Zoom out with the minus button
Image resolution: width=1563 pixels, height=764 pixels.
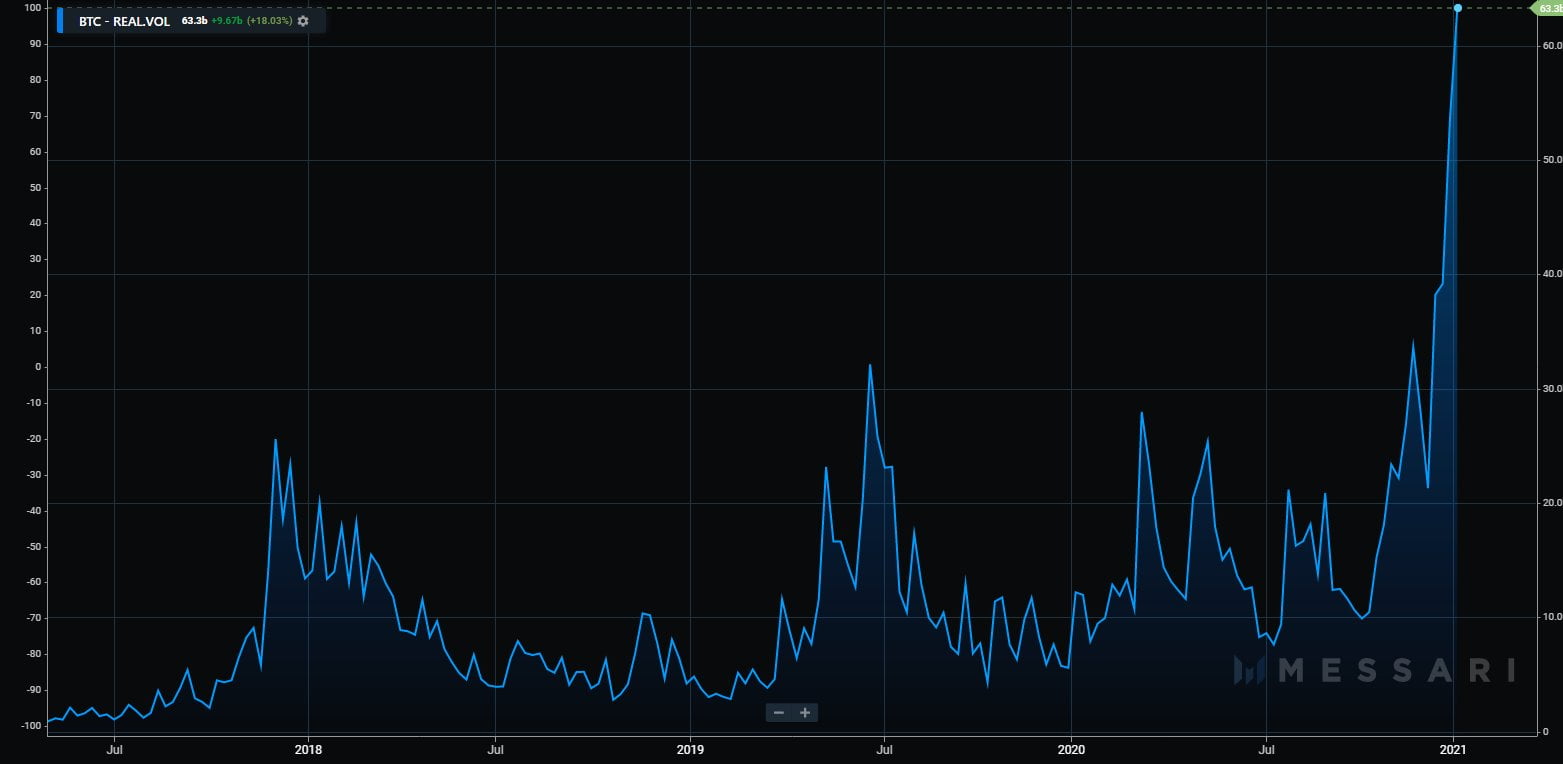tap(779, 713)
